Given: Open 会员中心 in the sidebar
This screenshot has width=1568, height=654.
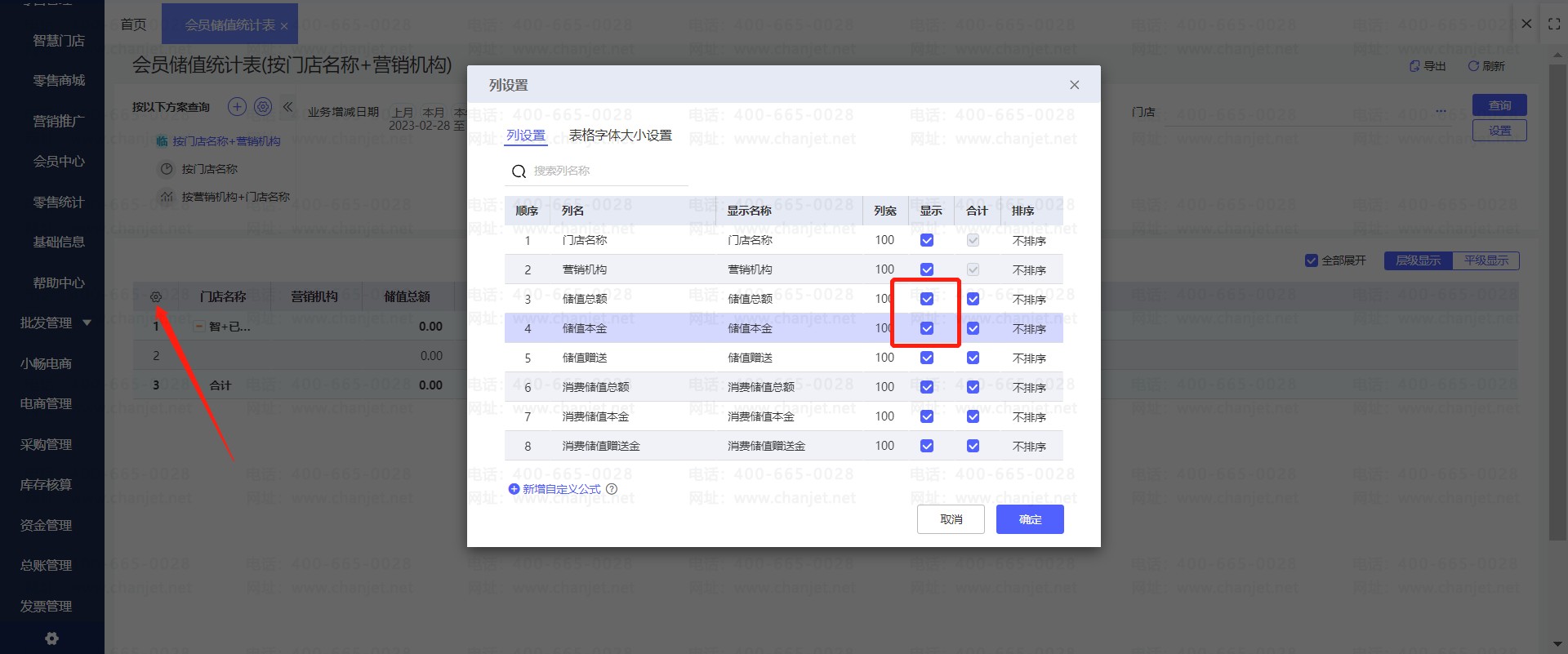Looking at the screenshot, I should pos(59,162).
